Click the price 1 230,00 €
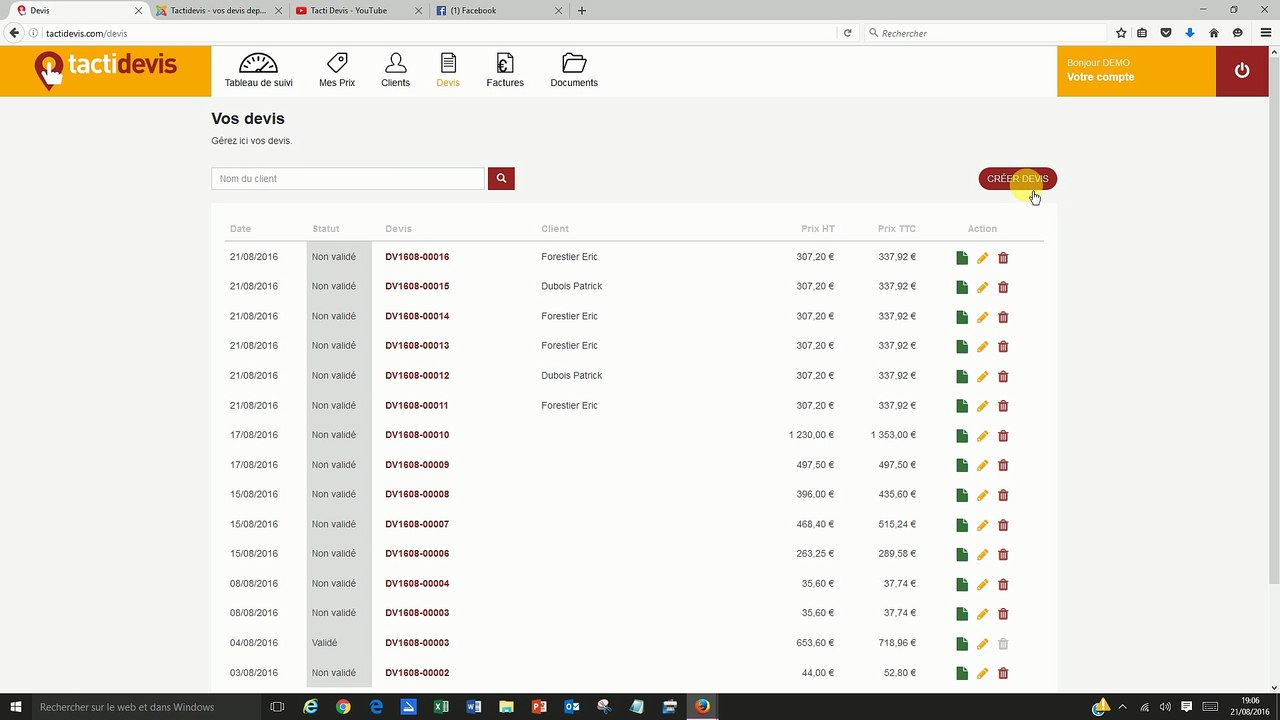Viewport: 1280px width, 720px height. [x=811, y=435]
